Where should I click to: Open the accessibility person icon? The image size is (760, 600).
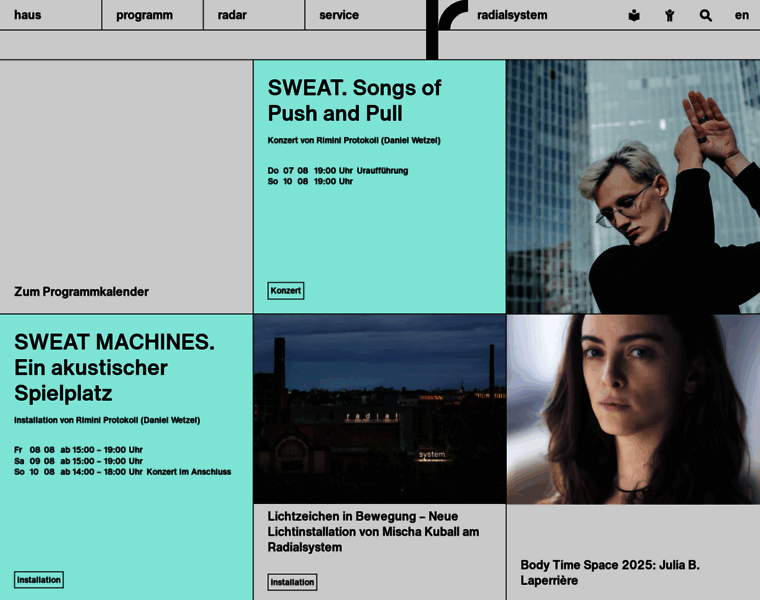[669, 16]
